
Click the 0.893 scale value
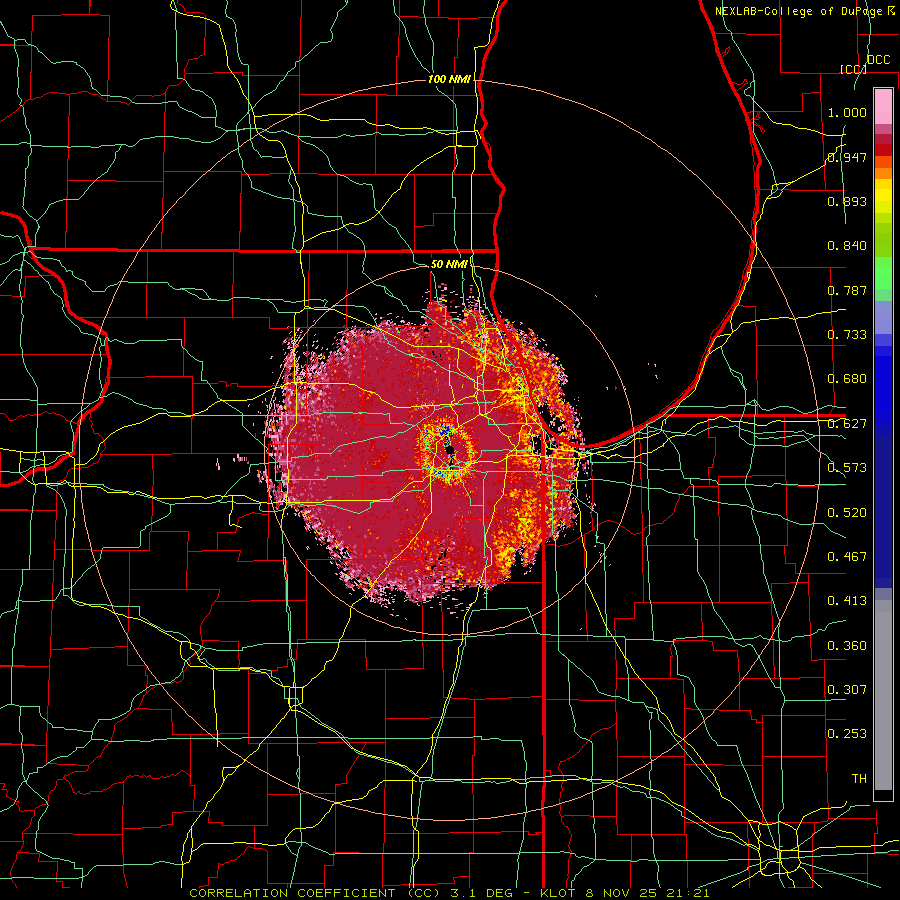pos(847,201)
